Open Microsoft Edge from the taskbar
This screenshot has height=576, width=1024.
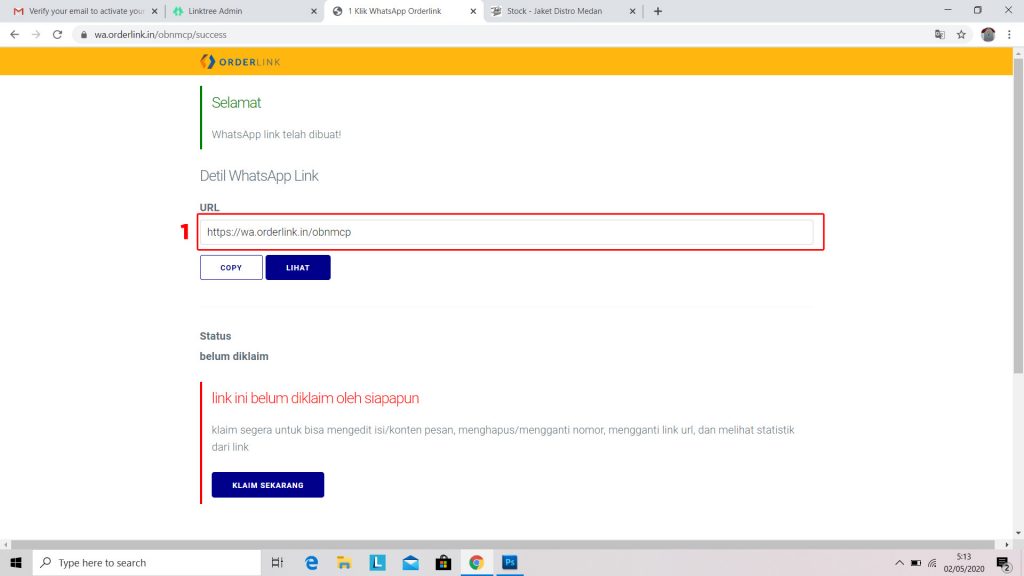[x=312, y=562]
